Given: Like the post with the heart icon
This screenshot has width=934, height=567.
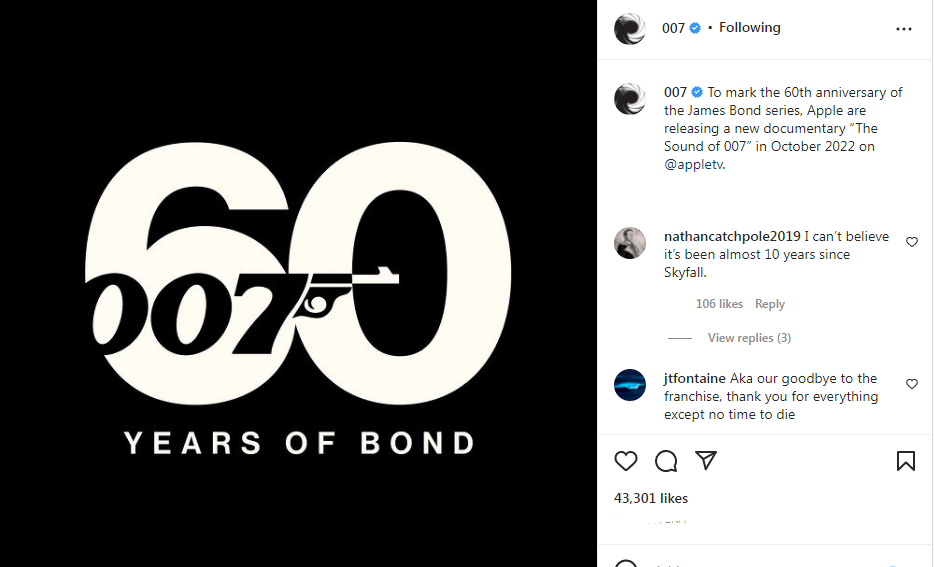Looking at the screenshot, I should click(x=626, y=461).
